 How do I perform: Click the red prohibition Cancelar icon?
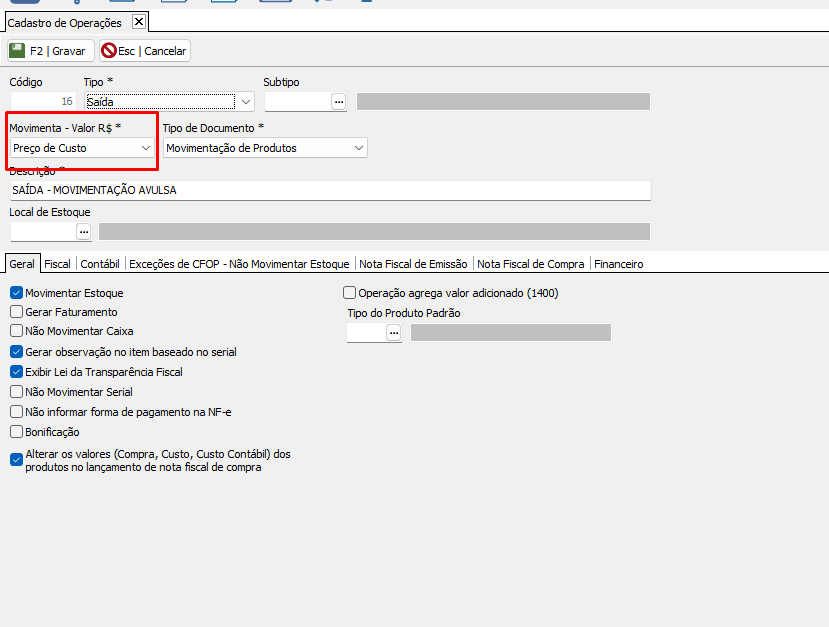(108, 50)
